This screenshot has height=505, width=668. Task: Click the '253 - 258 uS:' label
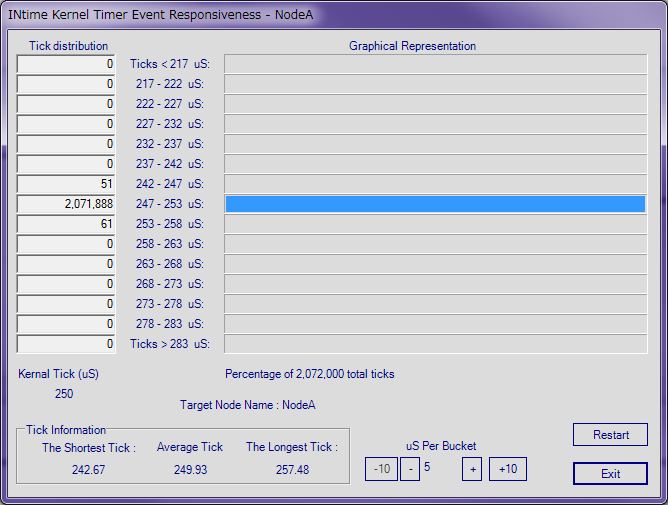170,224
